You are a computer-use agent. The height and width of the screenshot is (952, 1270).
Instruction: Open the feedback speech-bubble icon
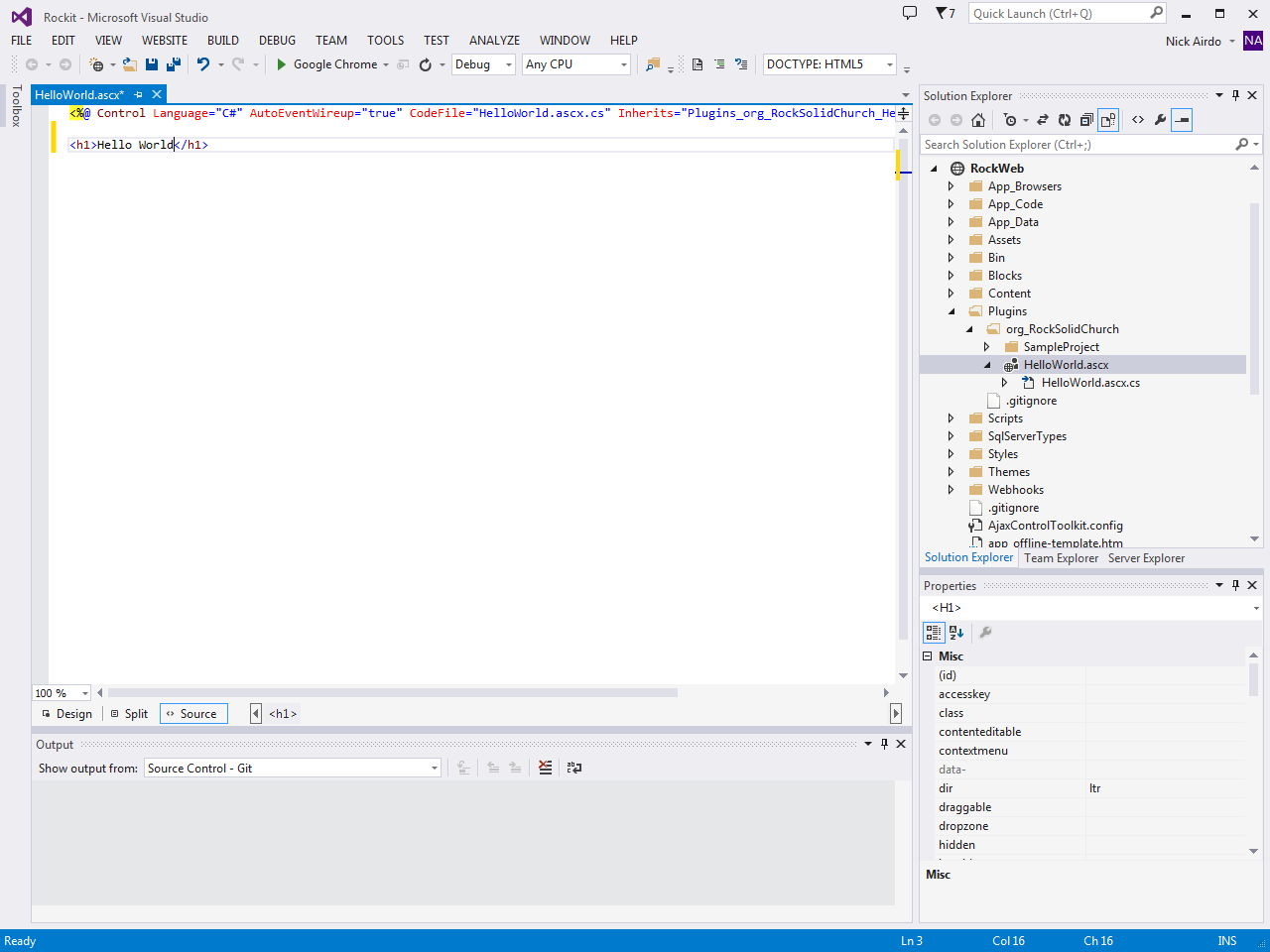point(910,13)
